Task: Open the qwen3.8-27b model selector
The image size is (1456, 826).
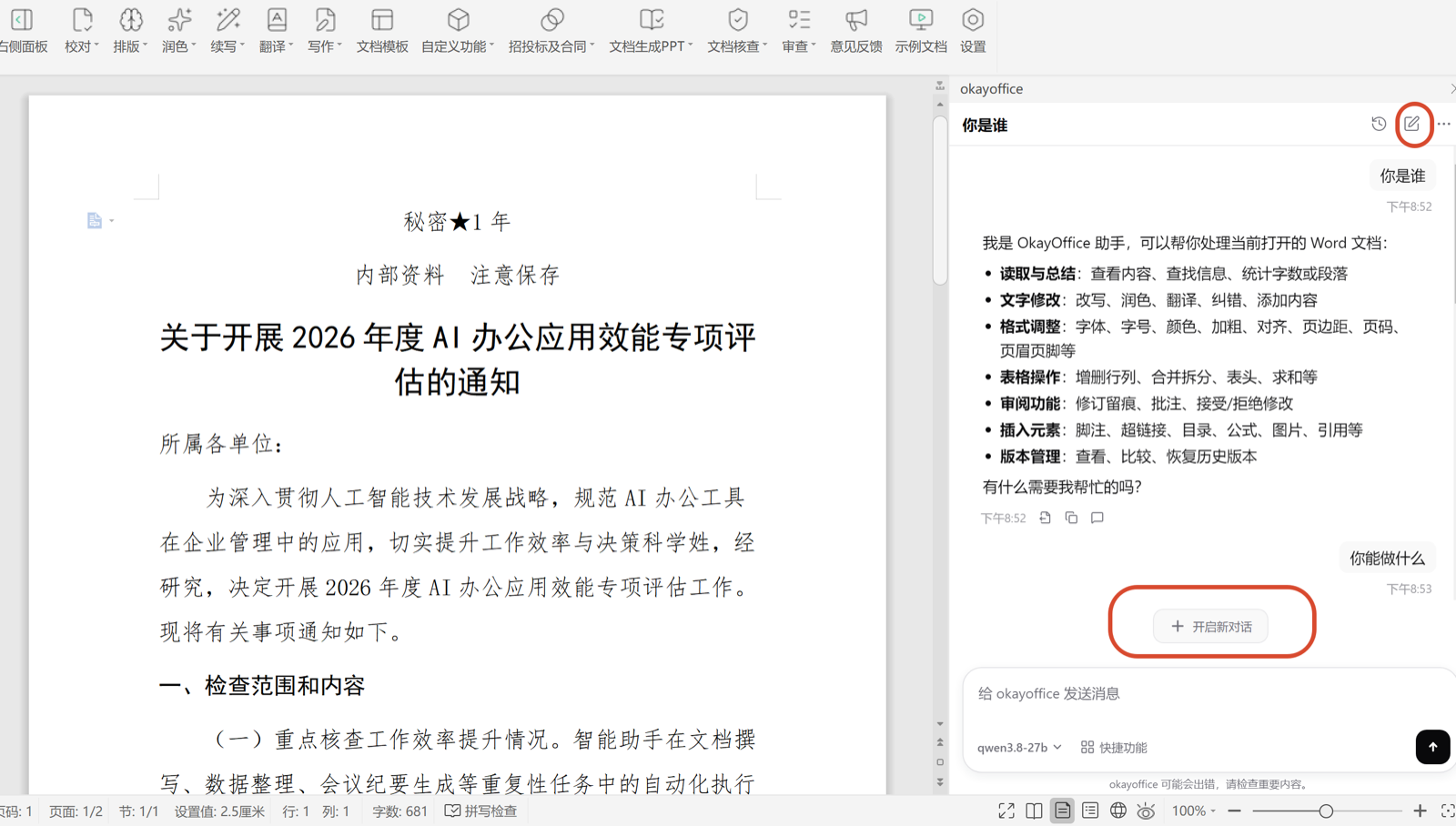Action: coord(1019,747)
